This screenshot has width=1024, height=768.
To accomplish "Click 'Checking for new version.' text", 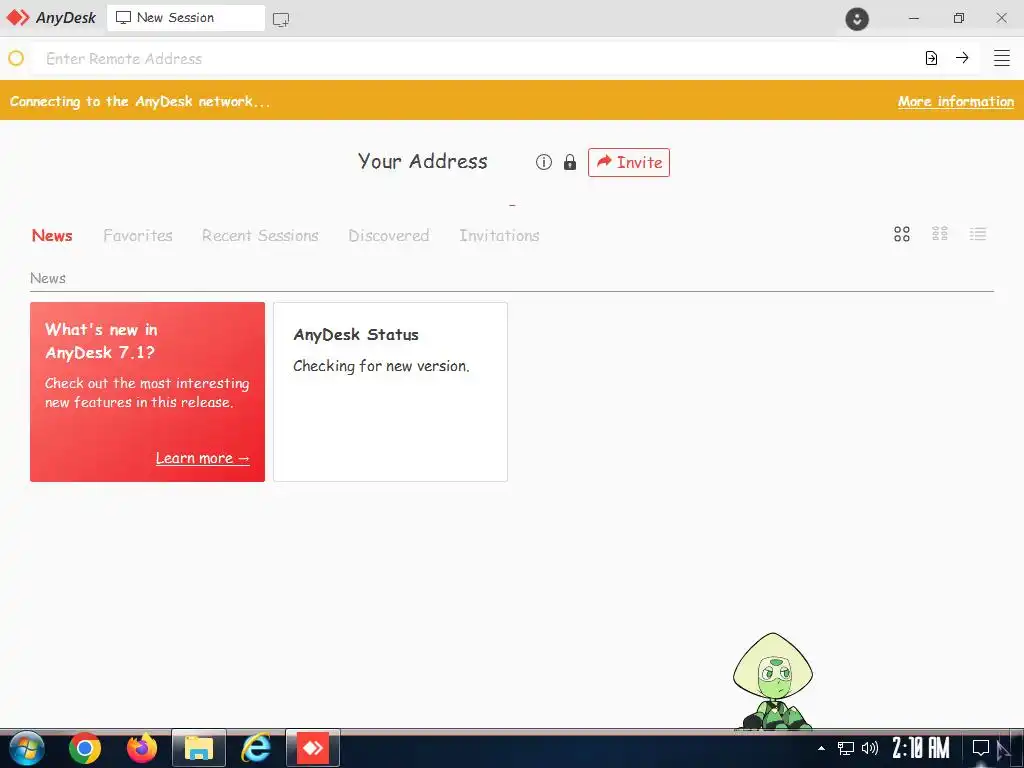I will tap(381, 366).
